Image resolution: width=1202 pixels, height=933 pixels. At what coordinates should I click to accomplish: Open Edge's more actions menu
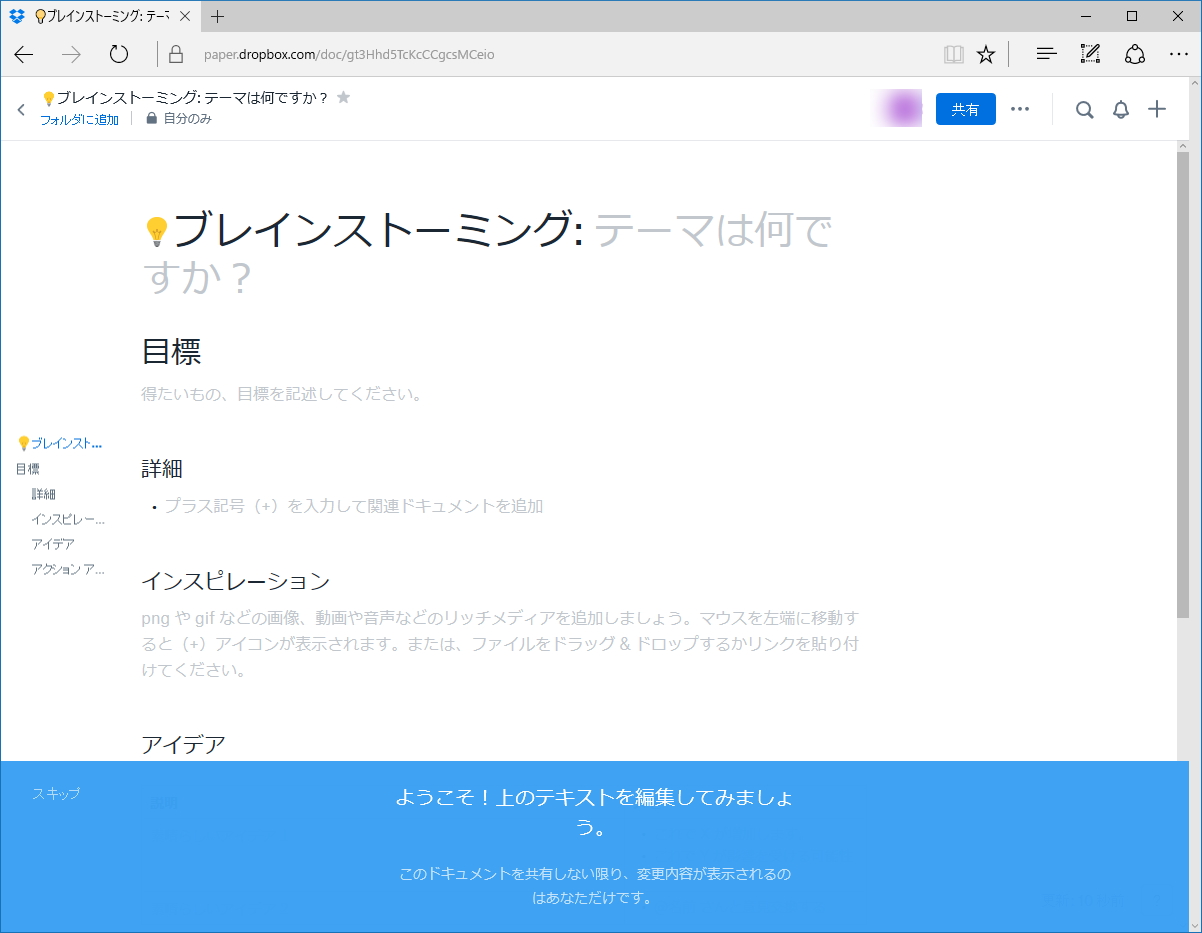(x=1179, y=54)
